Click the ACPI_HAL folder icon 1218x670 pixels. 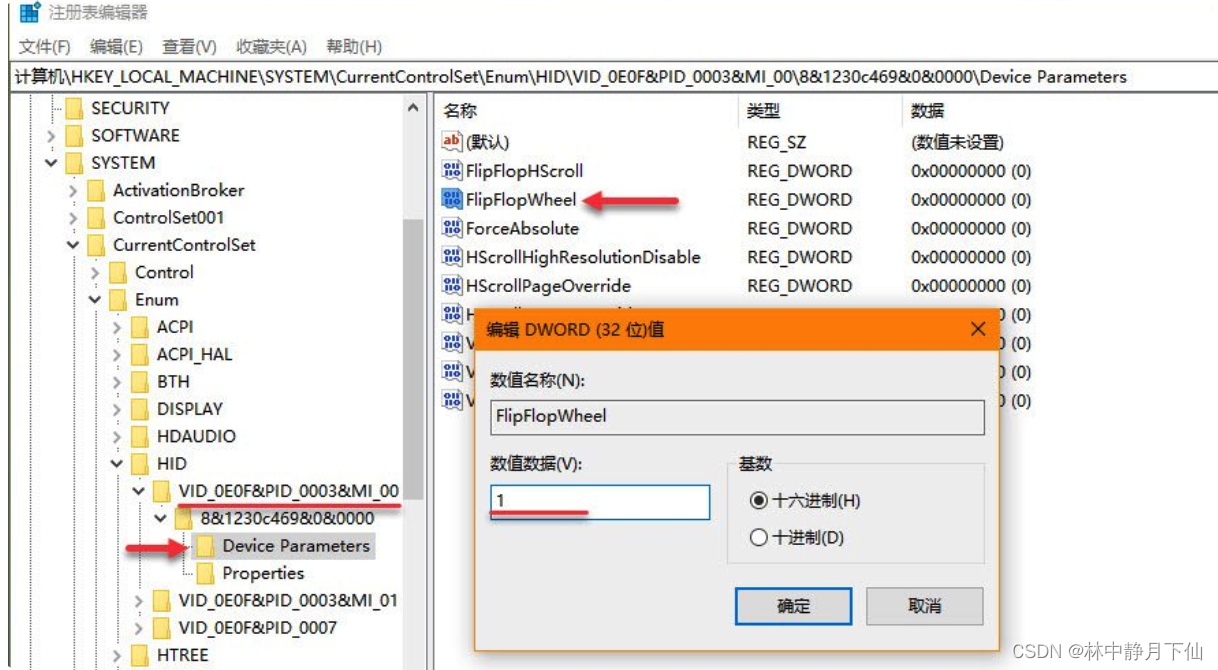(x=140, y=354)
